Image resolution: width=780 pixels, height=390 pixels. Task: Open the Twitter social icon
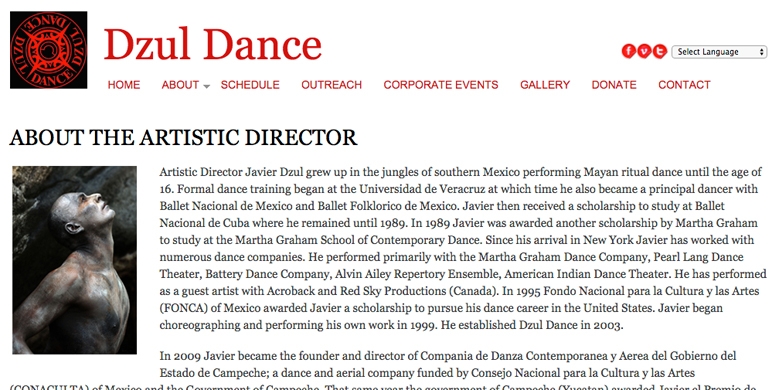[660, 51]
